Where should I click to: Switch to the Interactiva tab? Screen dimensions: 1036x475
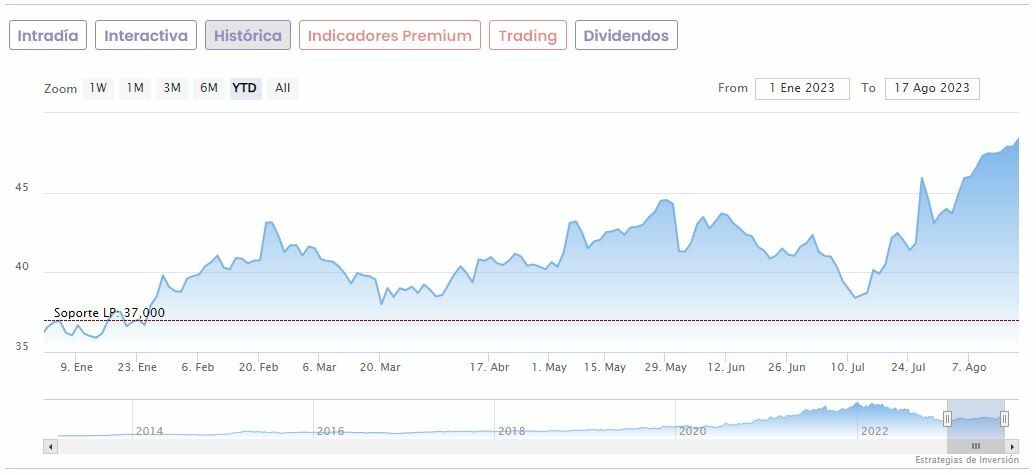146,36
